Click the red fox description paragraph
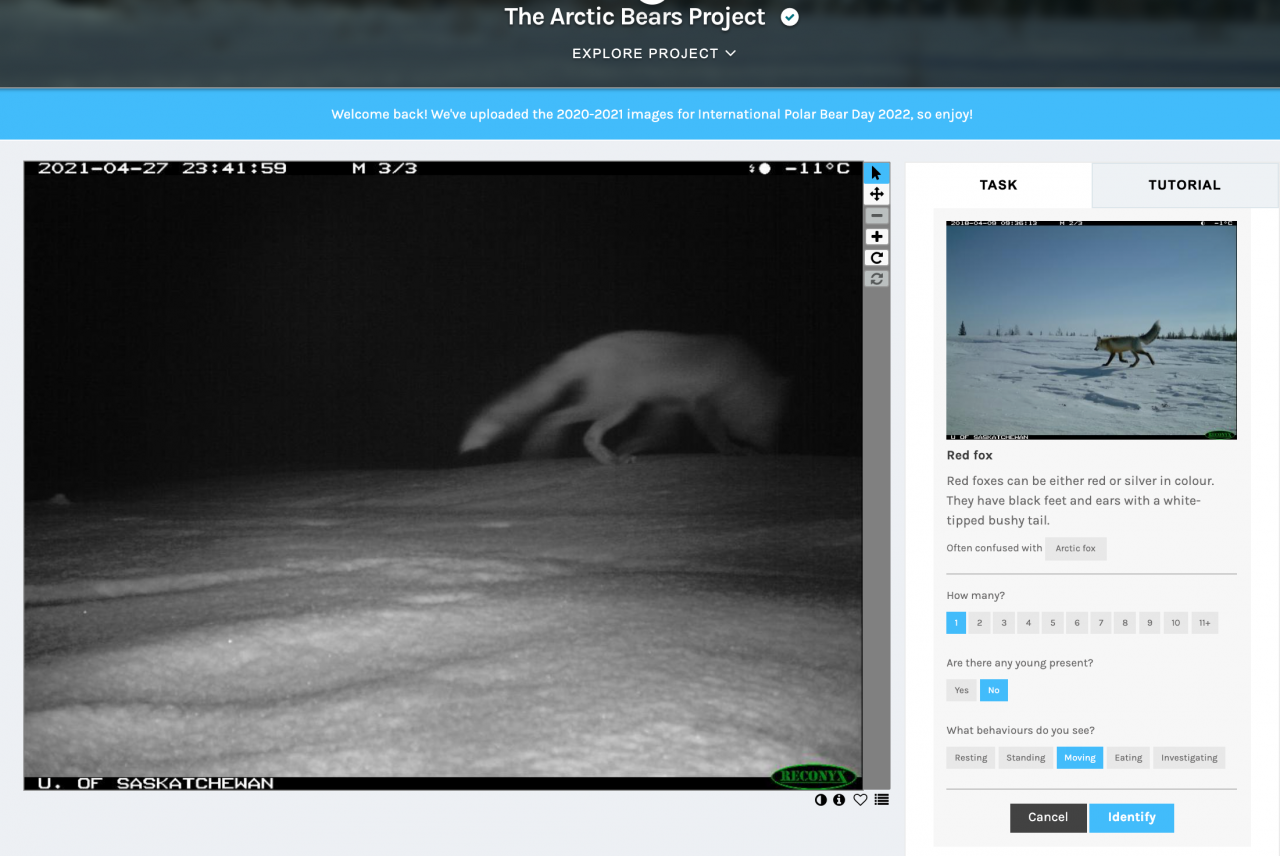This screenshot has width=1280, height=856. [1081, 501]
